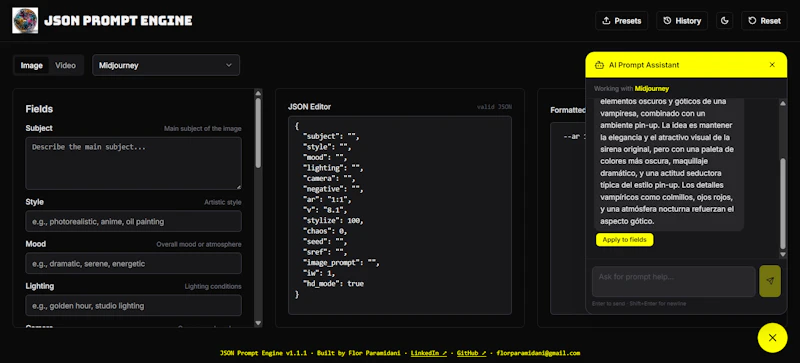Open the GitHub link in the footer
800x363 pixels.
(x=471, y=353)
